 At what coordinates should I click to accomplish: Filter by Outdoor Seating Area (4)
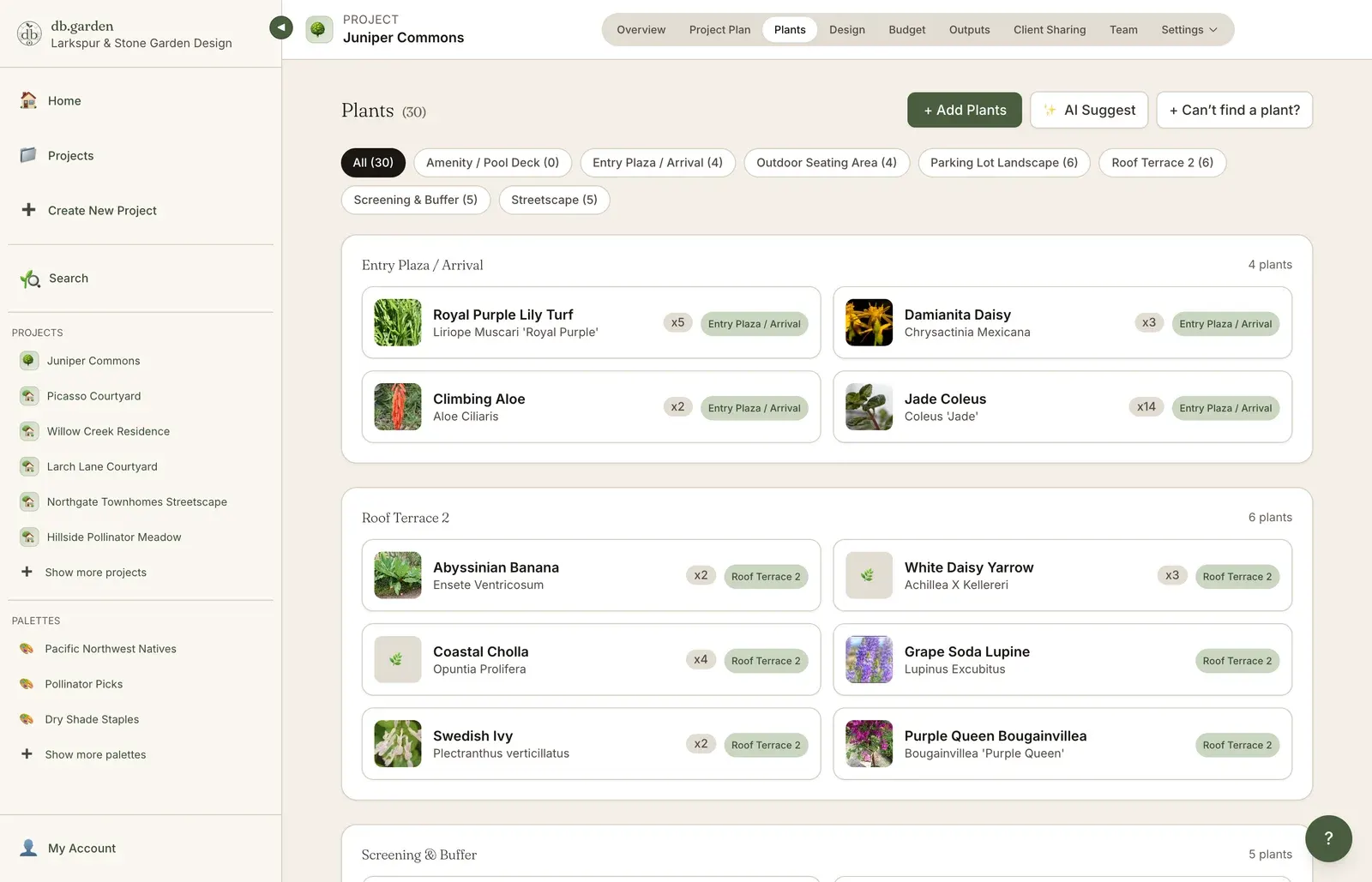(x=827, y=163)
